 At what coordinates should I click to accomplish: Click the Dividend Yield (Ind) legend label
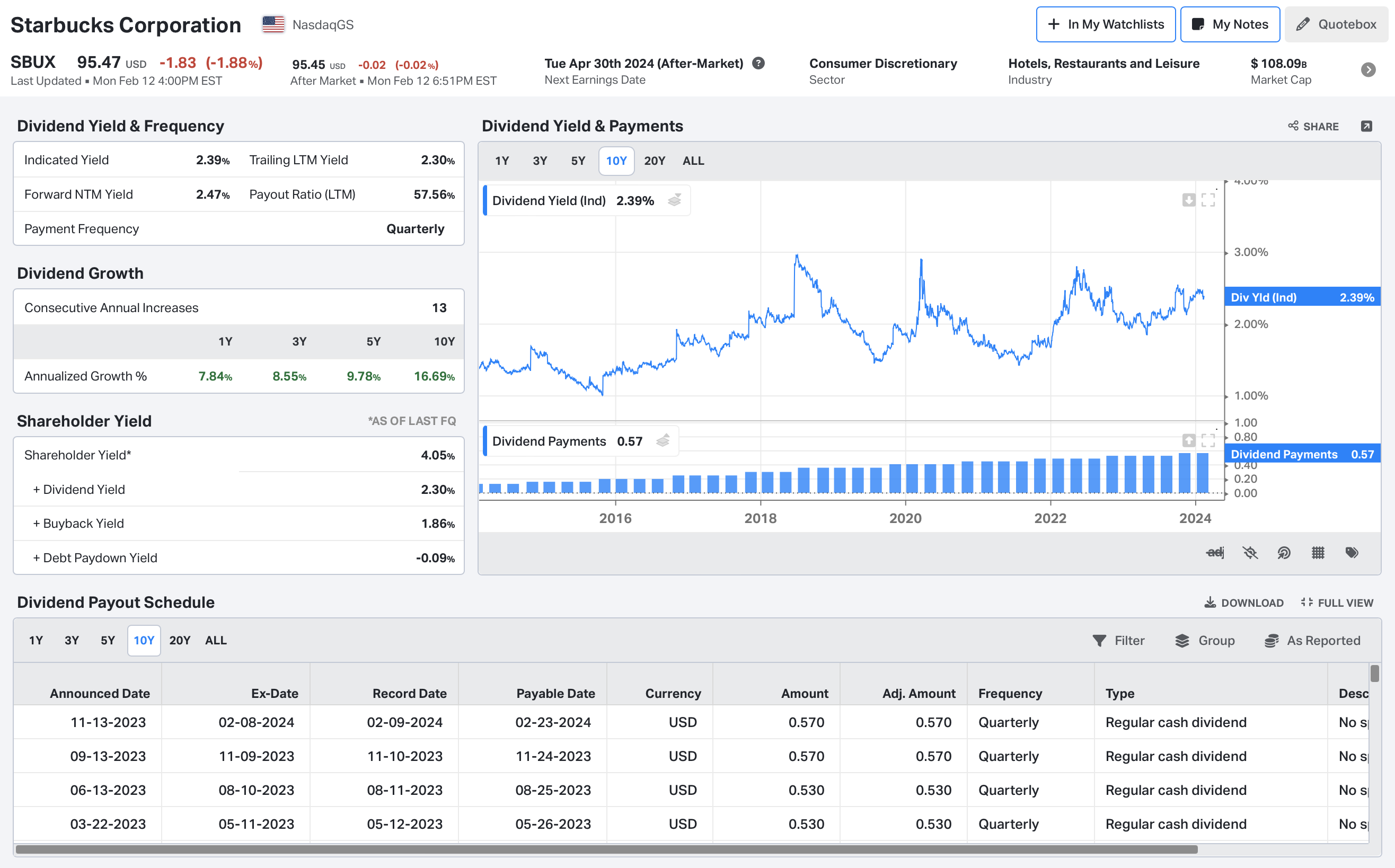(x=549, y=200)
